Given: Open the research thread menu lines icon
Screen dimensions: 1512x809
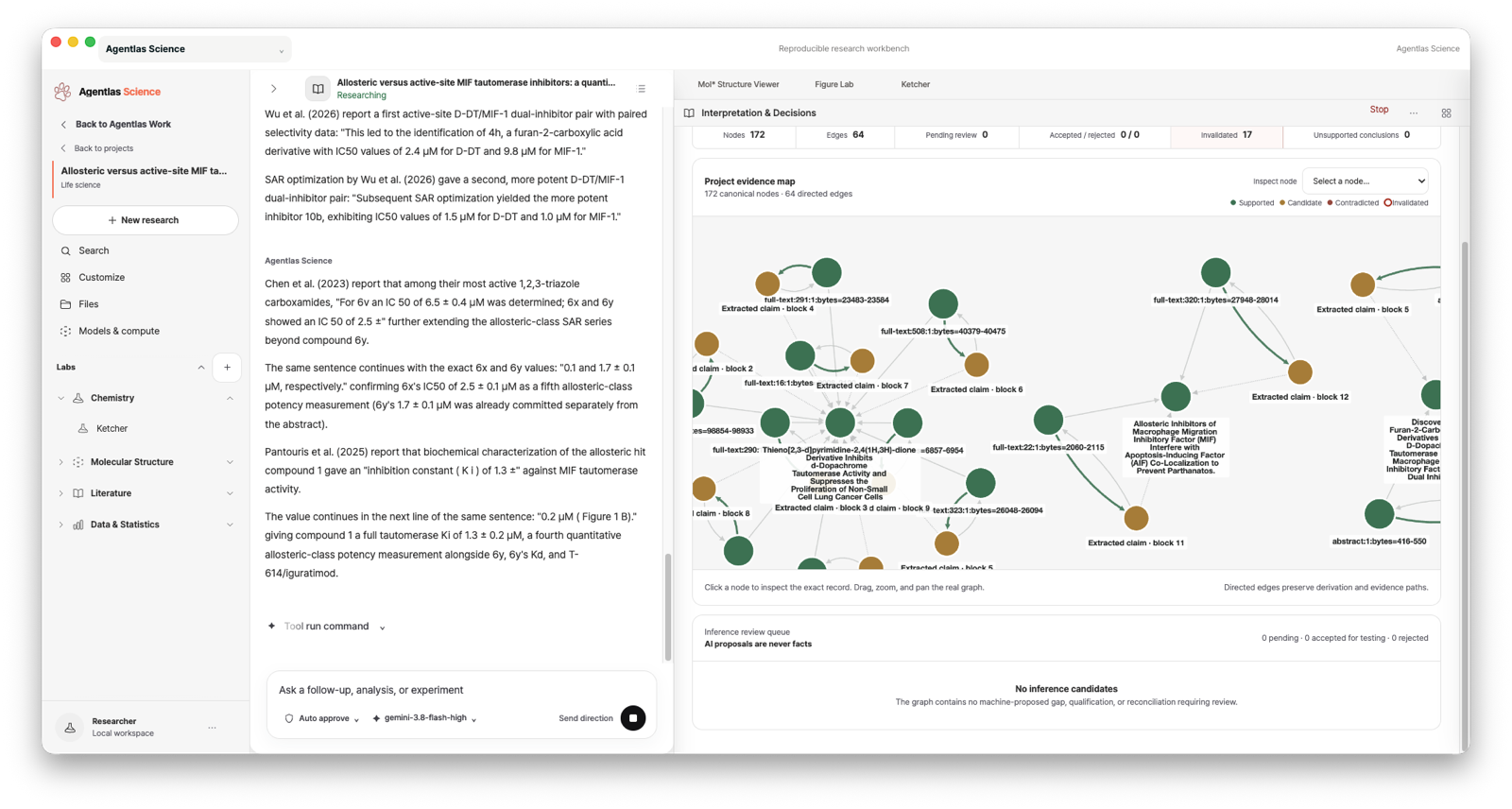Looking at the screenshot, I should point(642,89).
